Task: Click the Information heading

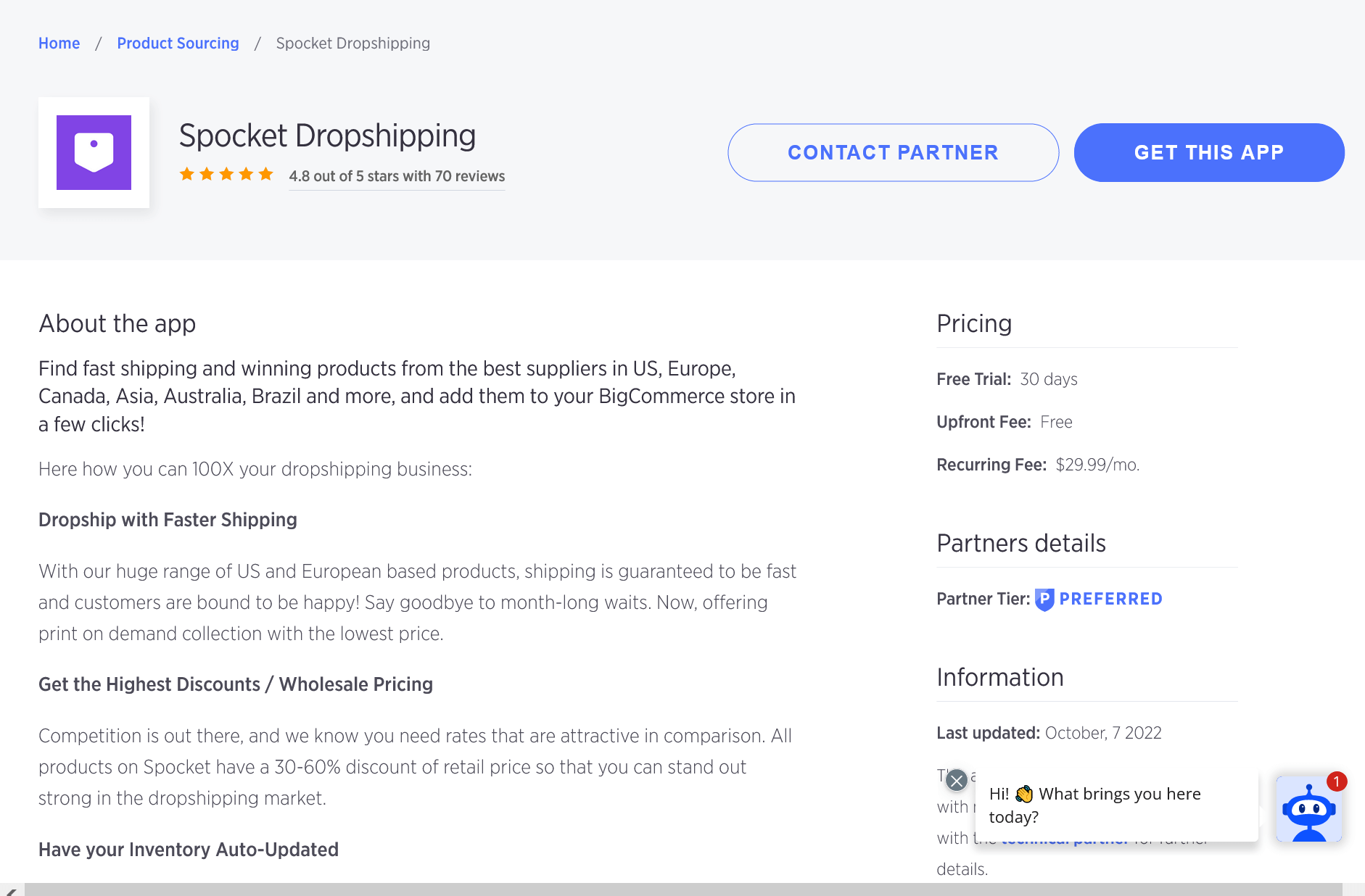Action: point(1000,677)
